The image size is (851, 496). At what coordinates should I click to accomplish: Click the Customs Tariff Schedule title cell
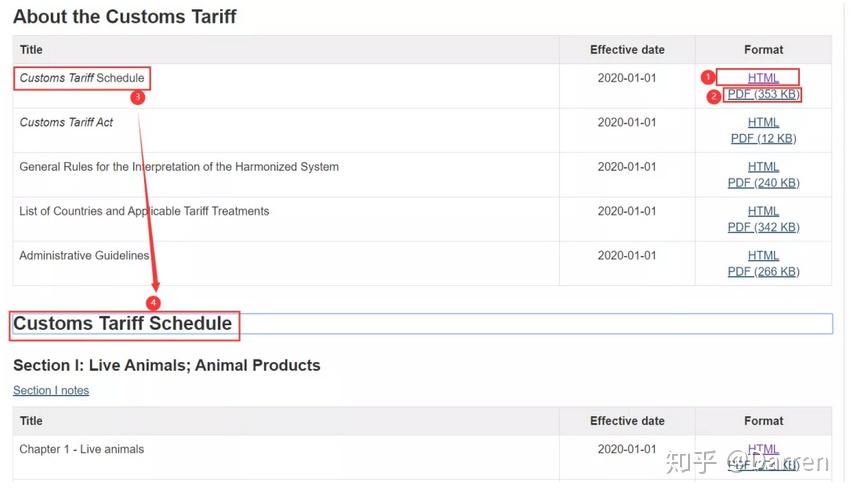coord(82,78)
